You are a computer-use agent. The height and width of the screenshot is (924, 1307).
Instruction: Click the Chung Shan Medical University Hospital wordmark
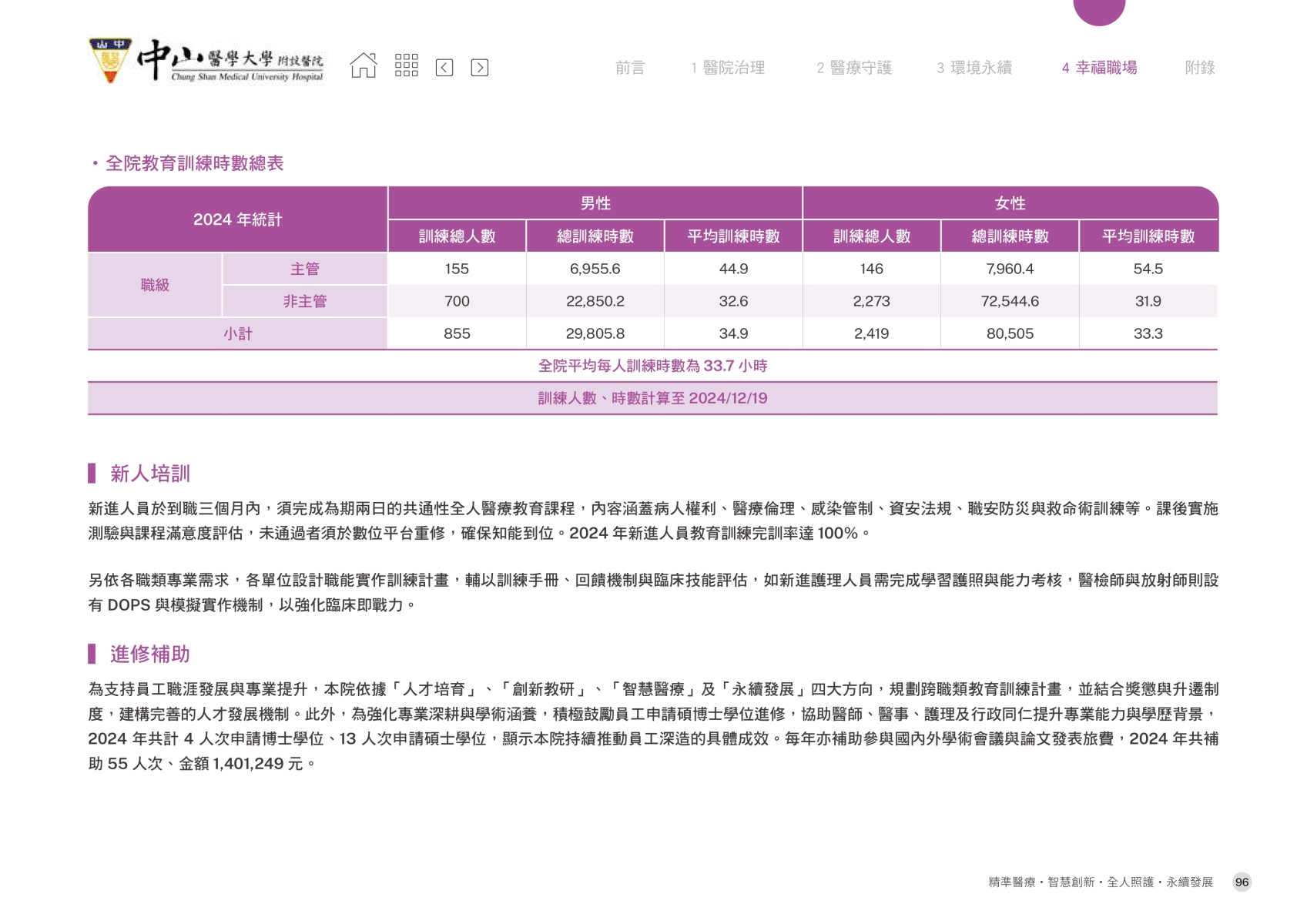tap(231, 62)
